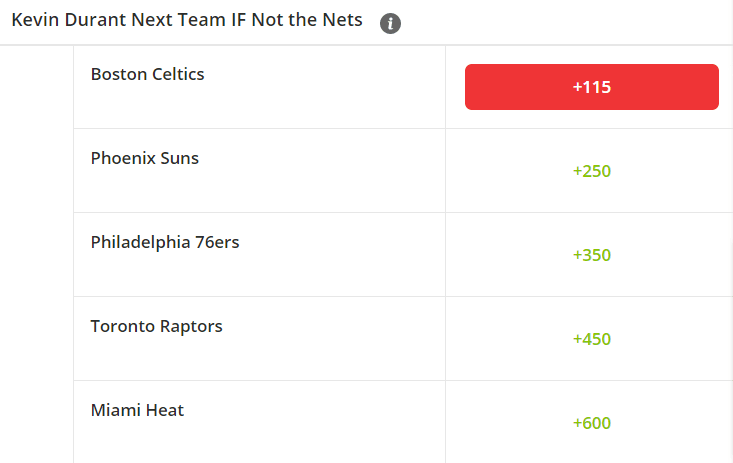733x463 pixels.
Task: Open the info icon beside market title
Action: tap(390, 23)
